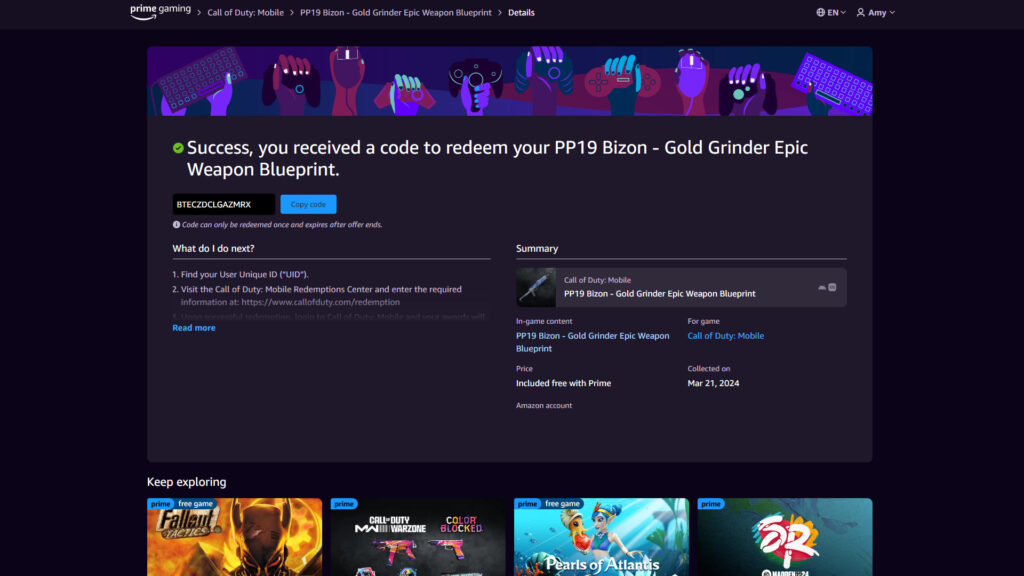
Task: Click the weapon blueprint image in Summary
Action: (536, 287)
